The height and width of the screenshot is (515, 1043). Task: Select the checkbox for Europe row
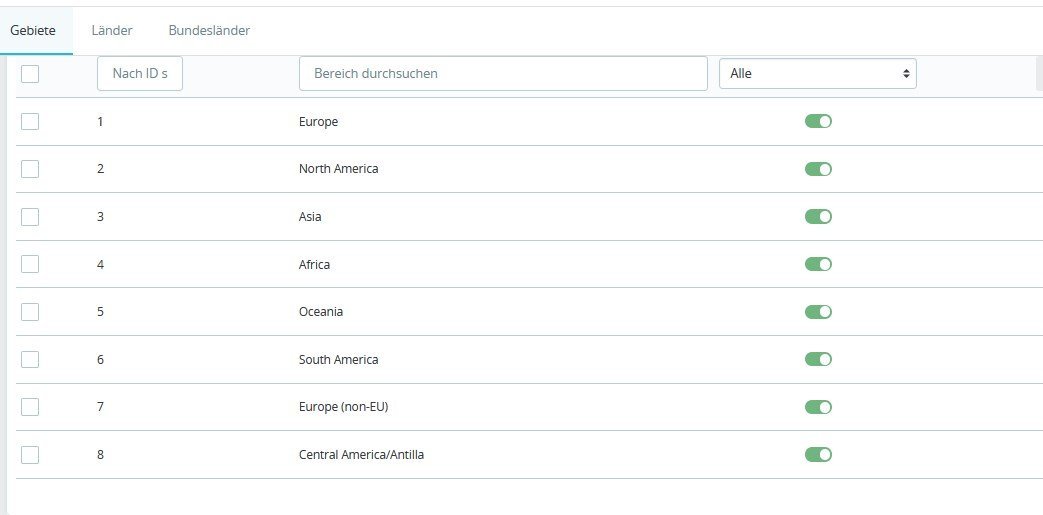(30, 121)
